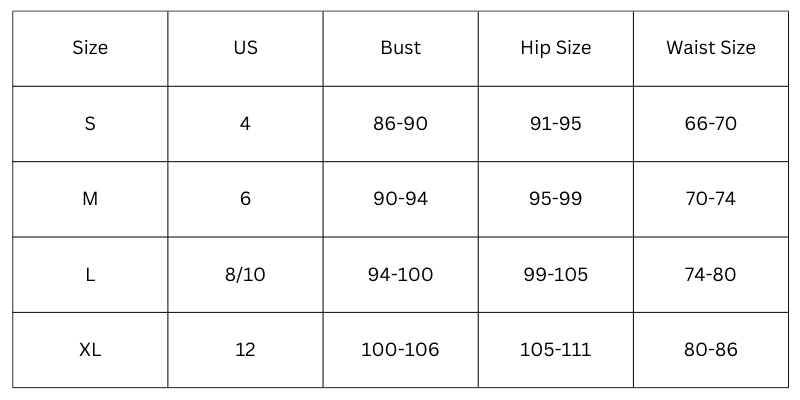Click the Bust column header
This screenshot has width=800, height=400.
[400, 48]
